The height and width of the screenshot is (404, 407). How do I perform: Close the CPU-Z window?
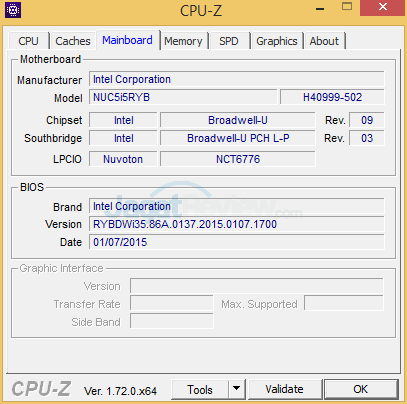tap(383, 7)
